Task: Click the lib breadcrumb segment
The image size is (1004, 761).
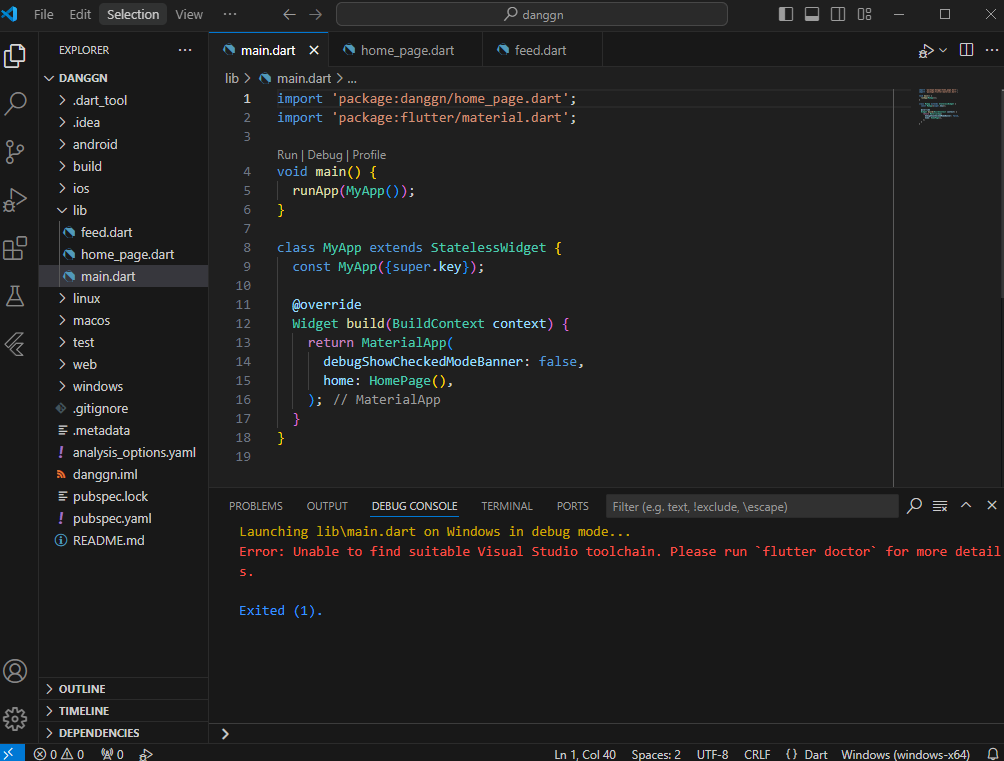Action: (x=231, y=78)
